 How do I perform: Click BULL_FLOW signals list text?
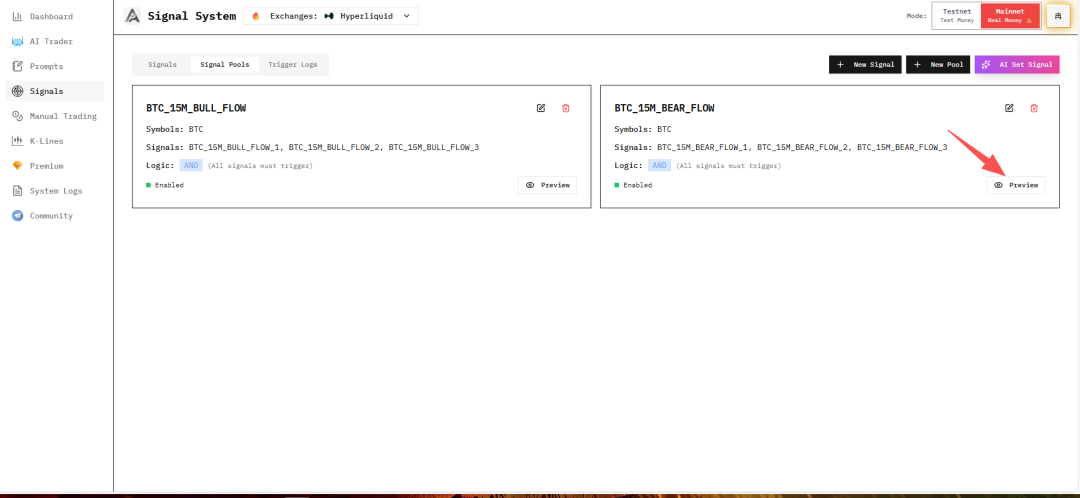313,147
